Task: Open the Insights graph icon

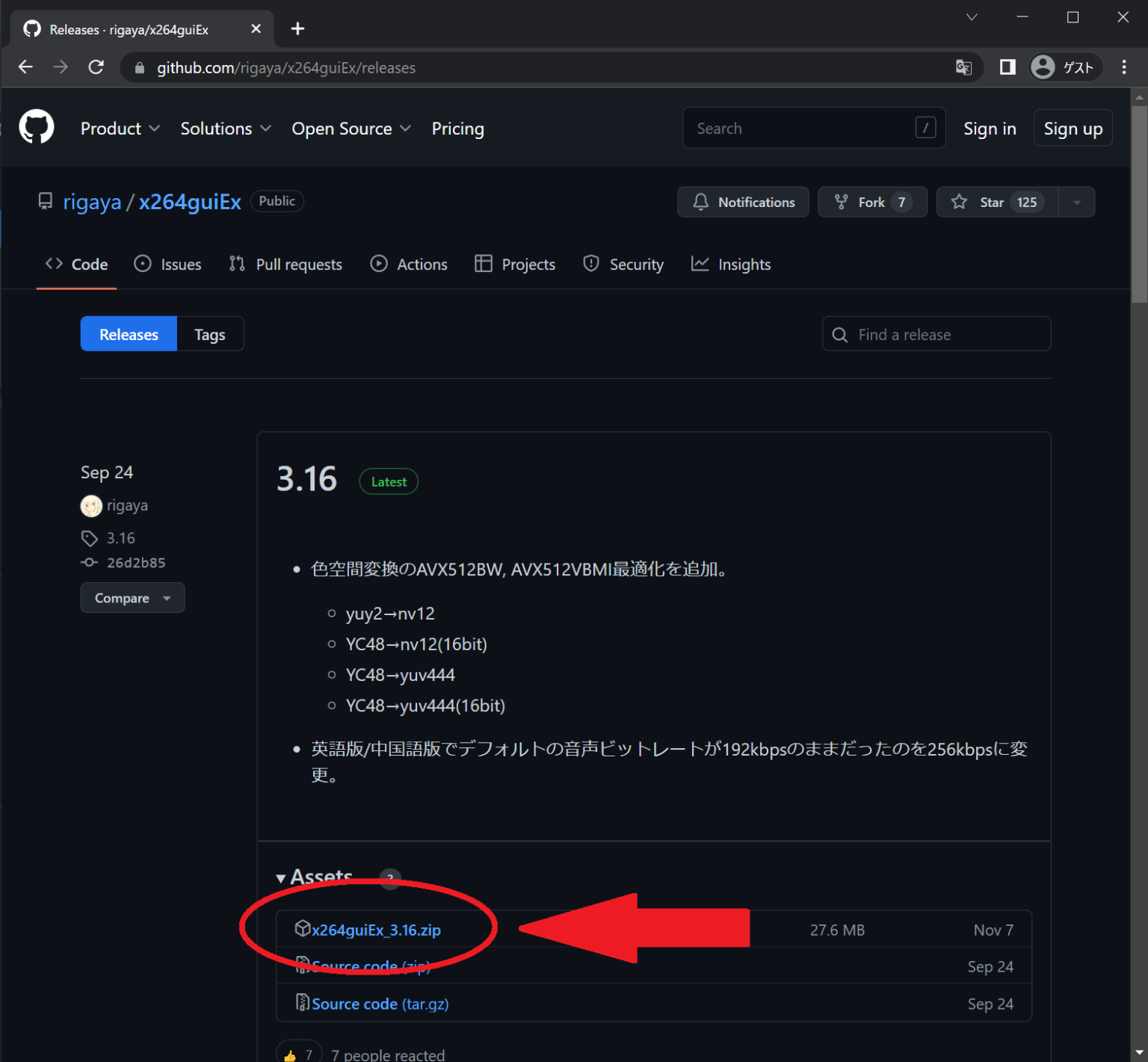Action: 700,264
